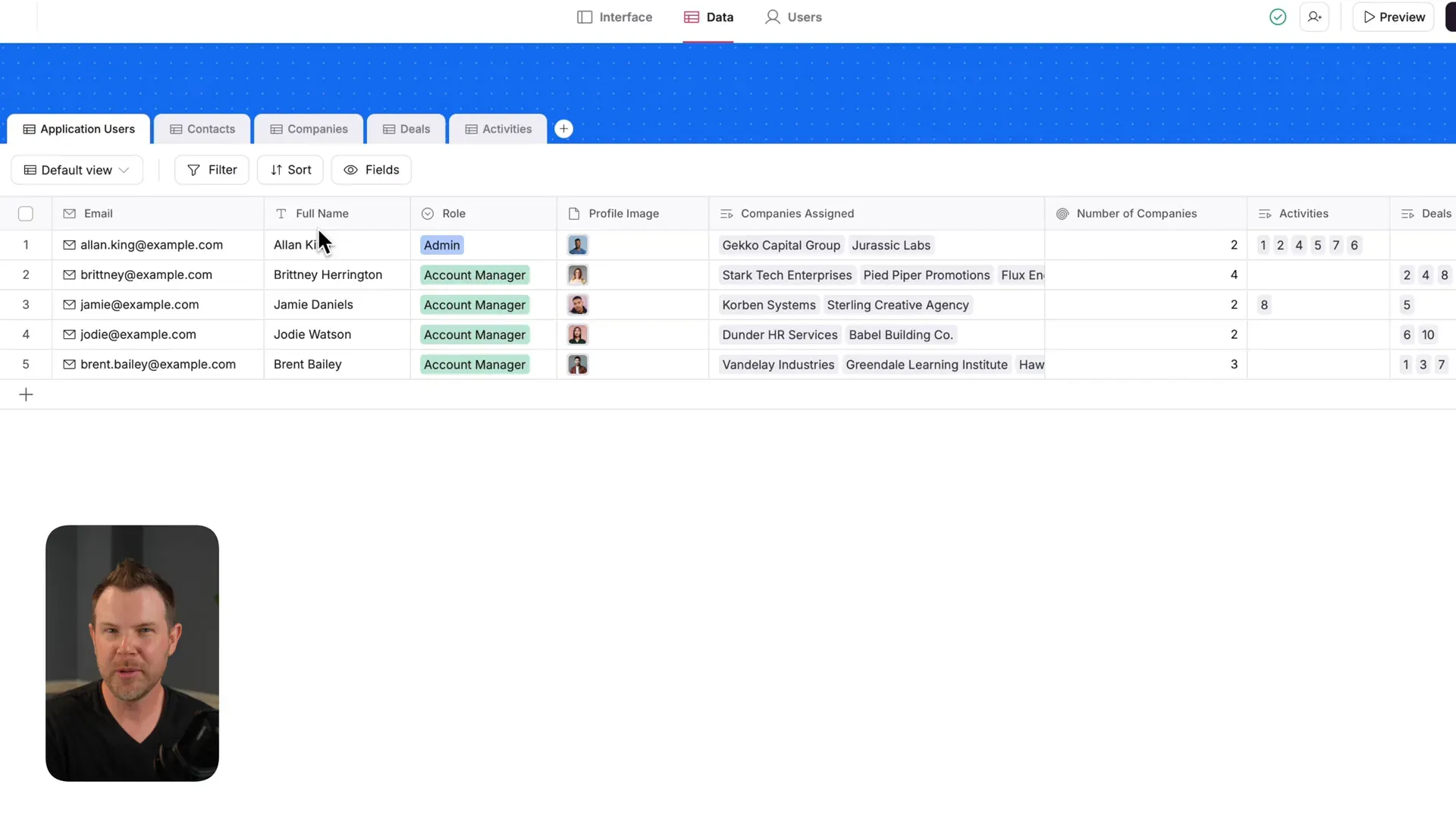Screen dimensions: 1456x819
Task: Select Jodie's Account Manager role tag
Action: [475, 334]
